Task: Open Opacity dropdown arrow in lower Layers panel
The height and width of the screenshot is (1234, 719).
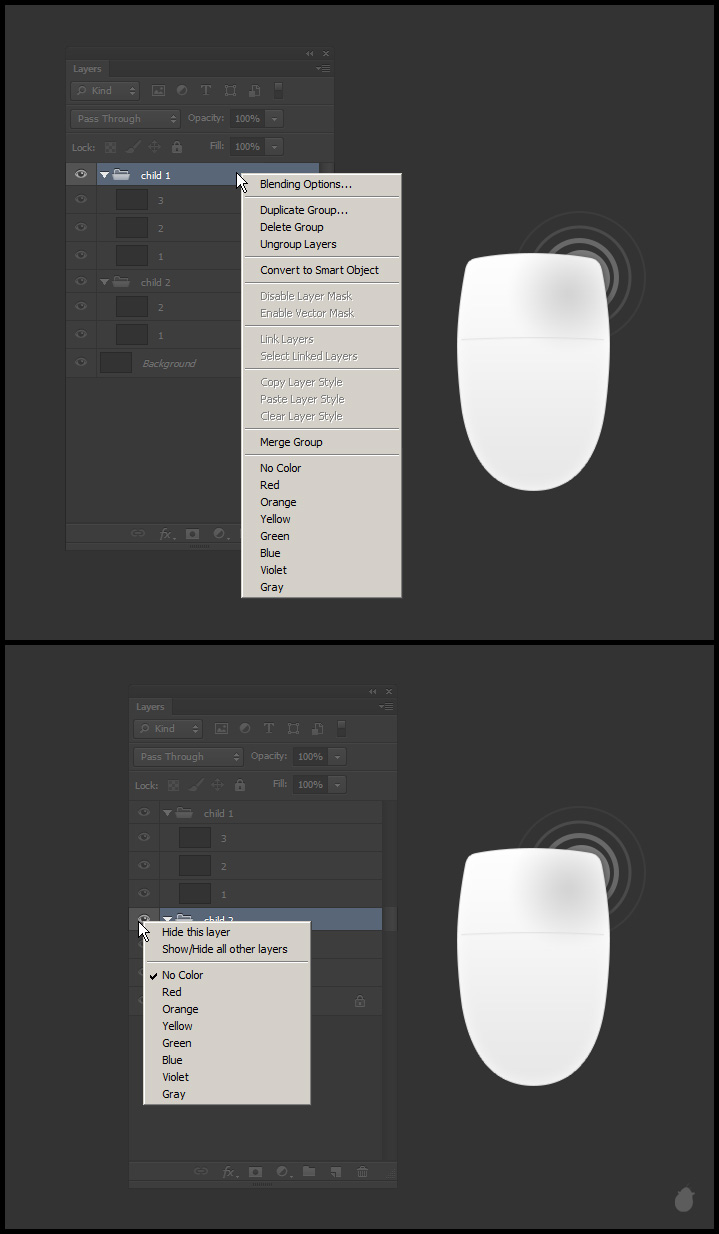Action: coord(337,757)
